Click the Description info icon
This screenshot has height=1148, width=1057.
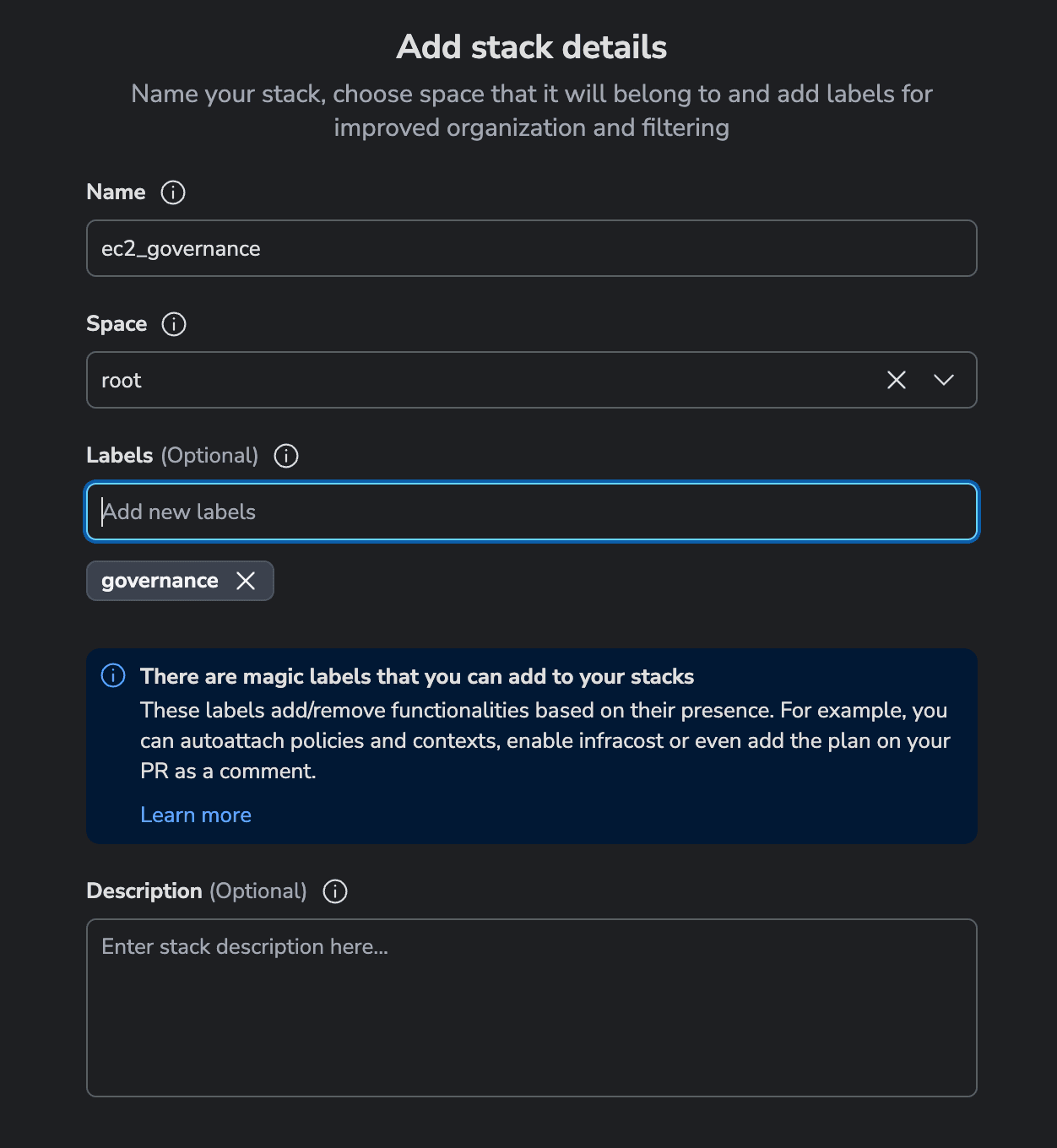coord(335,891)
